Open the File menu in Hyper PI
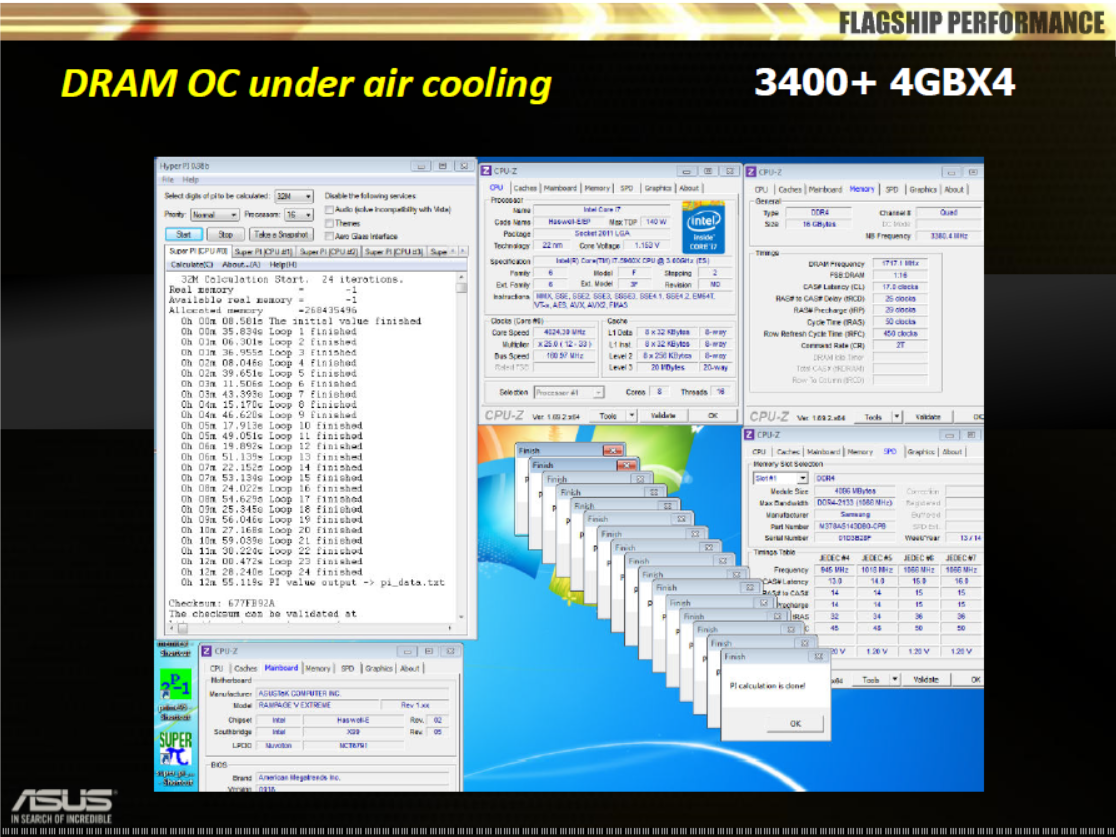The height and width of the screenshot is (837, 1116). point(168,179)
